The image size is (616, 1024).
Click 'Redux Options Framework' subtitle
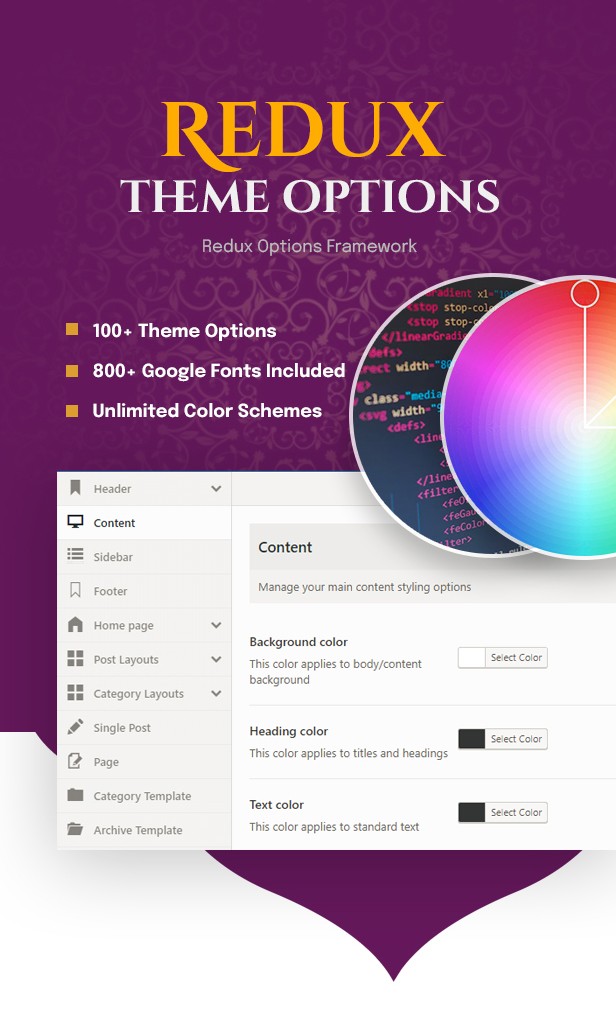pyautogui.click(x=309, y=246)
